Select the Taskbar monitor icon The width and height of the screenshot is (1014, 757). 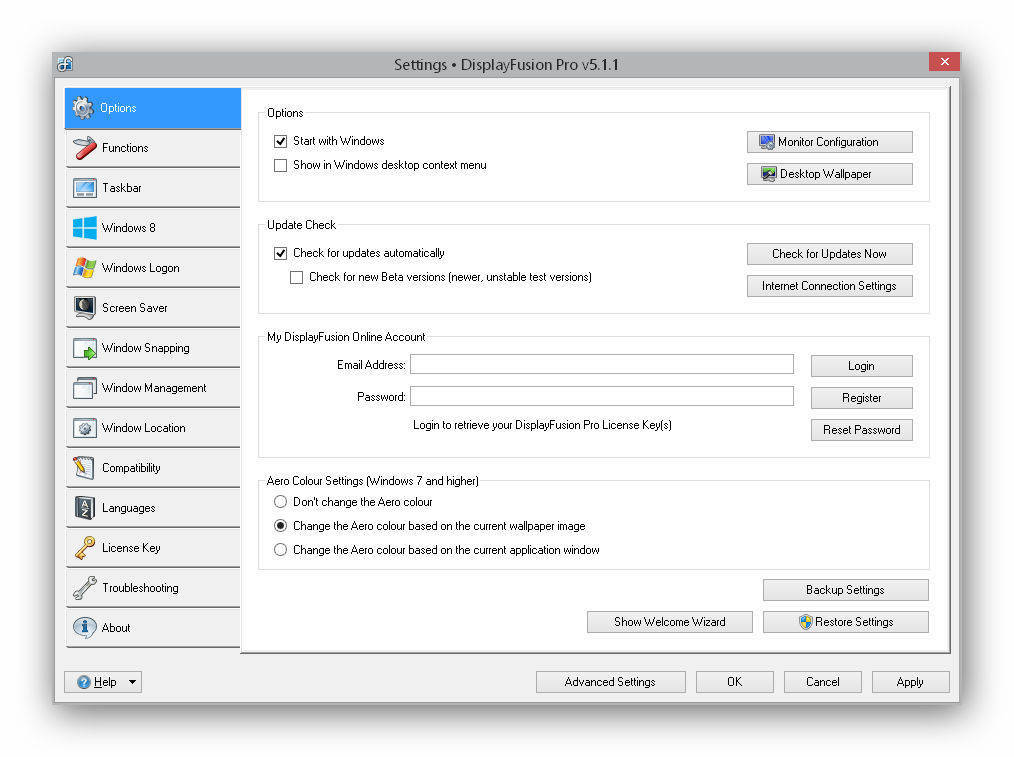pos(85,188)
